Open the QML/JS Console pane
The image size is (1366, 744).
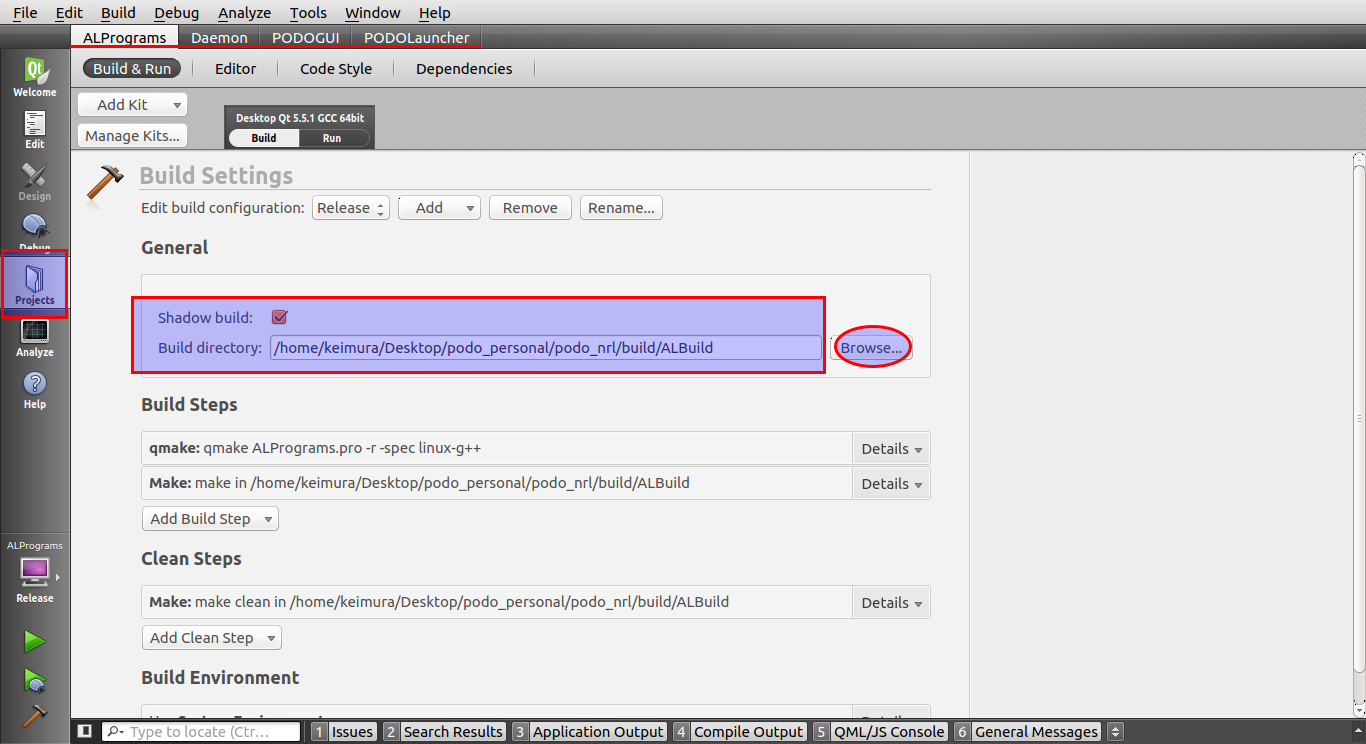point(880,732)
